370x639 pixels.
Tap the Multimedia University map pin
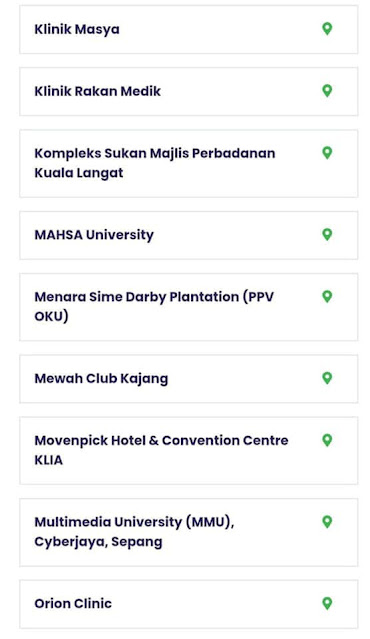(x=327, y=522)
